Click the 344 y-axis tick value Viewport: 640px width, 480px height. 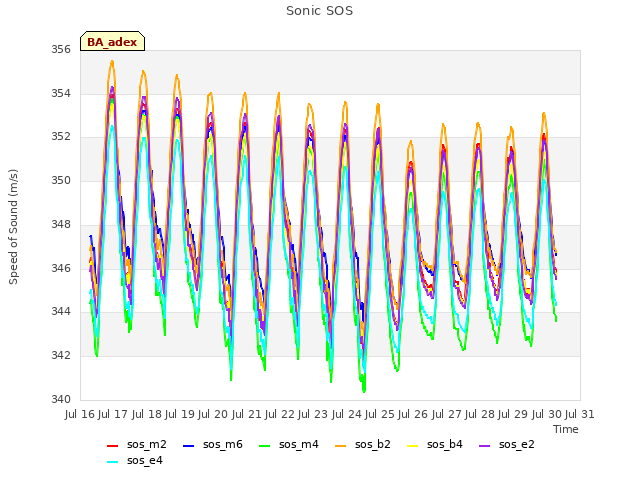pos(61,312)
